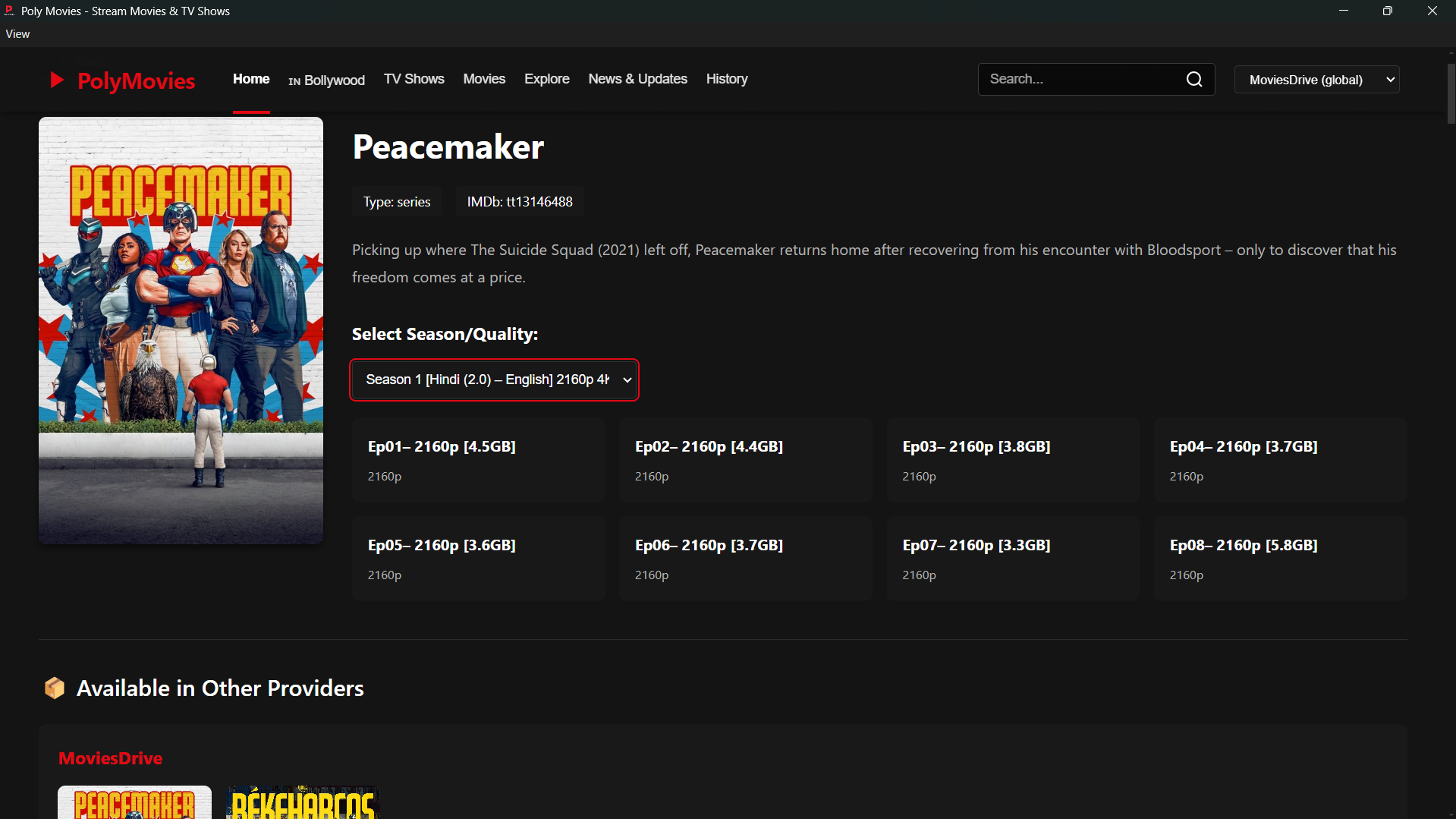Open the Movies navigation link
This screenshot has height=819, width=1456.
(484, 79)
